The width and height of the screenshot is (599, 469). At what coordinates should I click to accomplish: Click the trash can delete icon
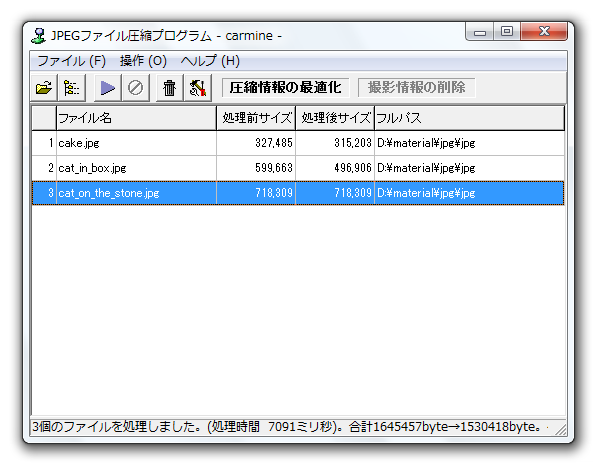[x=169, y=88]
